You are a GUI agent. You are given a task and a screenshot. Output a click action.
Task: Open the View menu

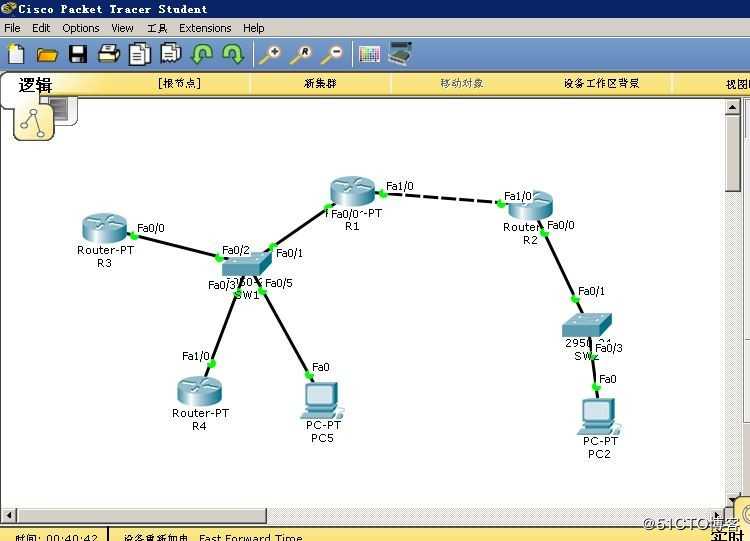click(x=122, y=28)
